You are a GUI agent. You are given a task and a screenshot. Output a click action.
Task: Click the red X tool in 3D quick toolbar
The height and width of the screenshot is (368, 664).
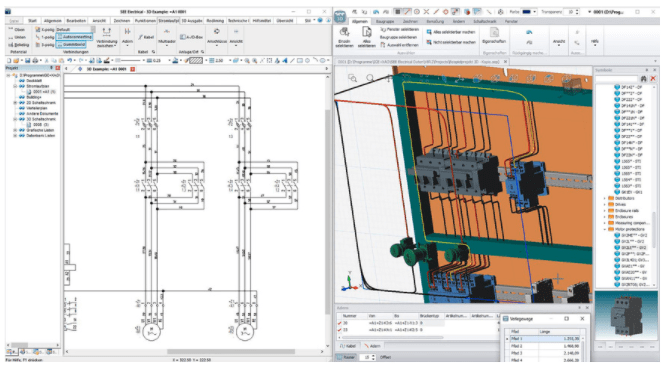426,12
